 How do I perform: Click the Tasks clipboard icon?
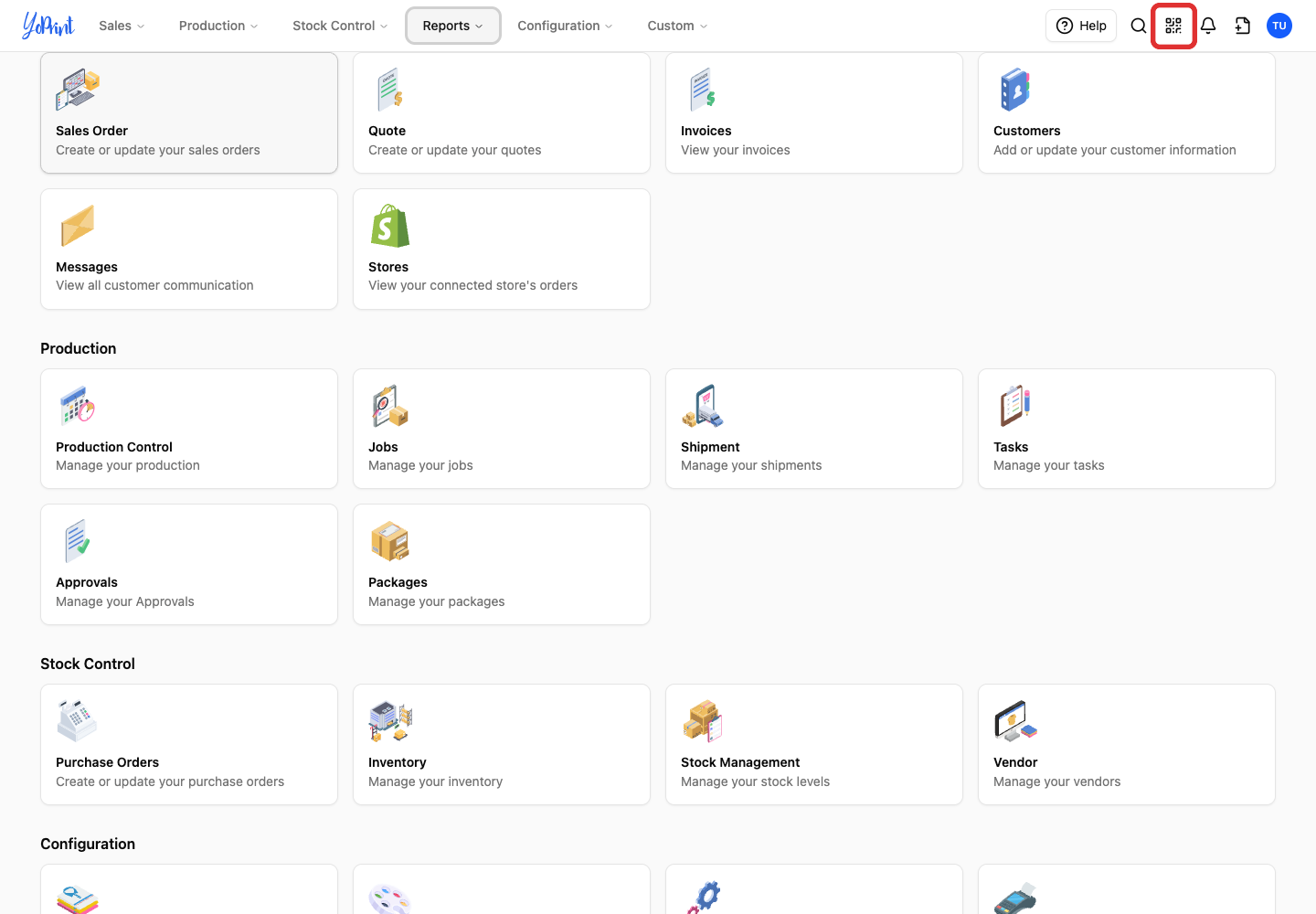pyautogui.click(x=1015, y=406)
